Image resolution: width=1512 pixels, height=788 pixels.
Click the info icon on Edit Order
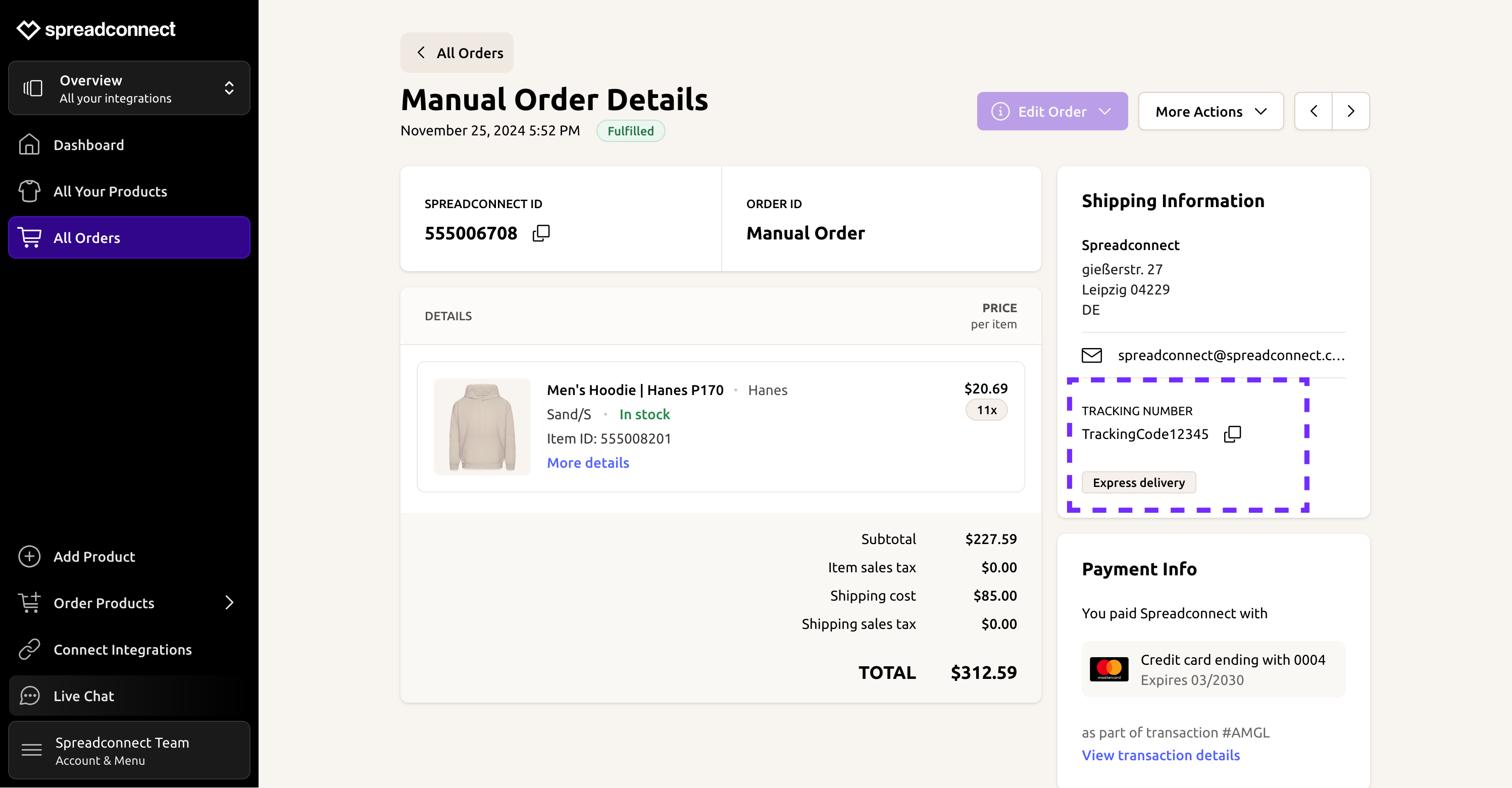(x=1000, y=111)
